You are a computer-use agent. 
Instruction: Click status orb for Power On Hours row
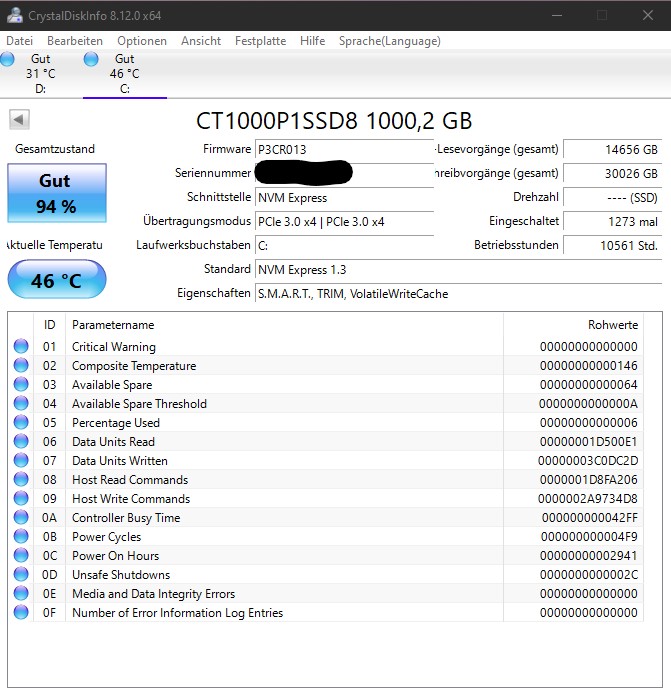(21, 555)
